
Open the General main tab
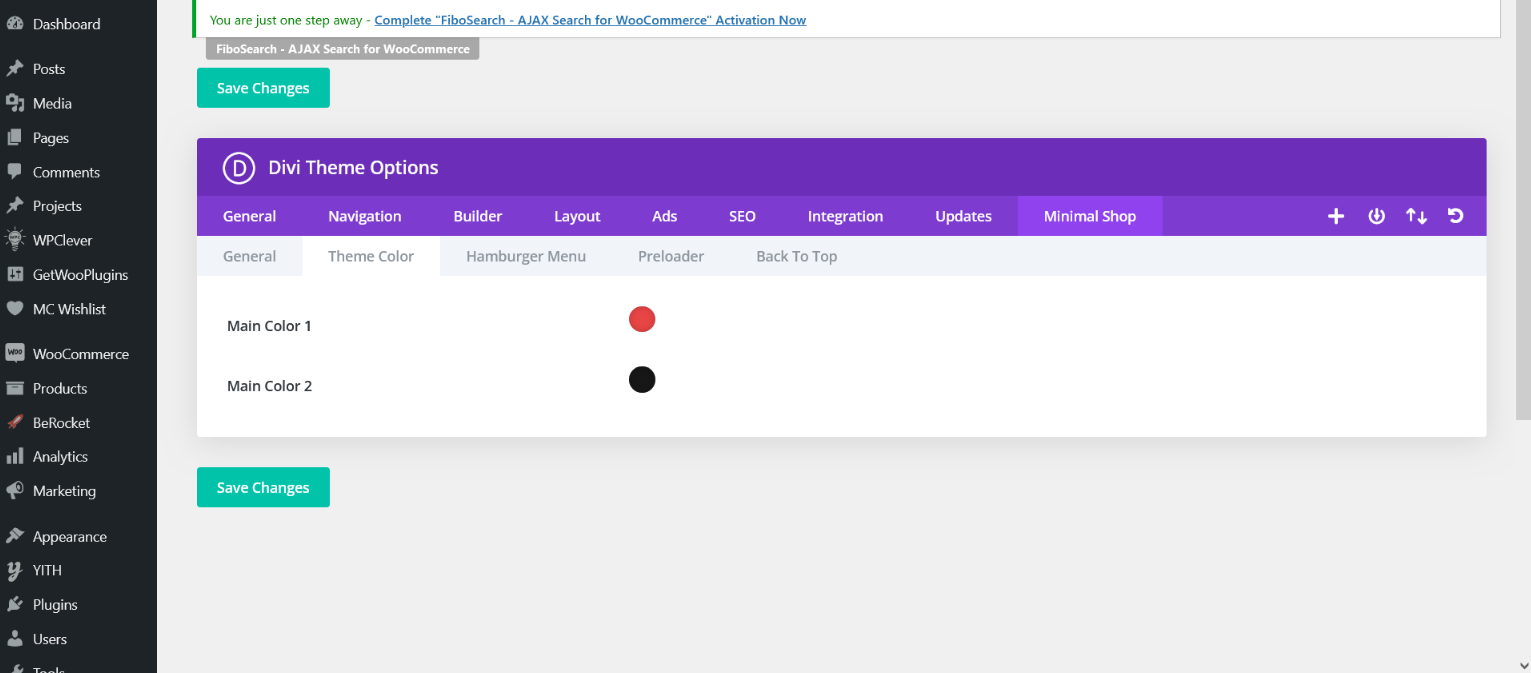(249, 216)
